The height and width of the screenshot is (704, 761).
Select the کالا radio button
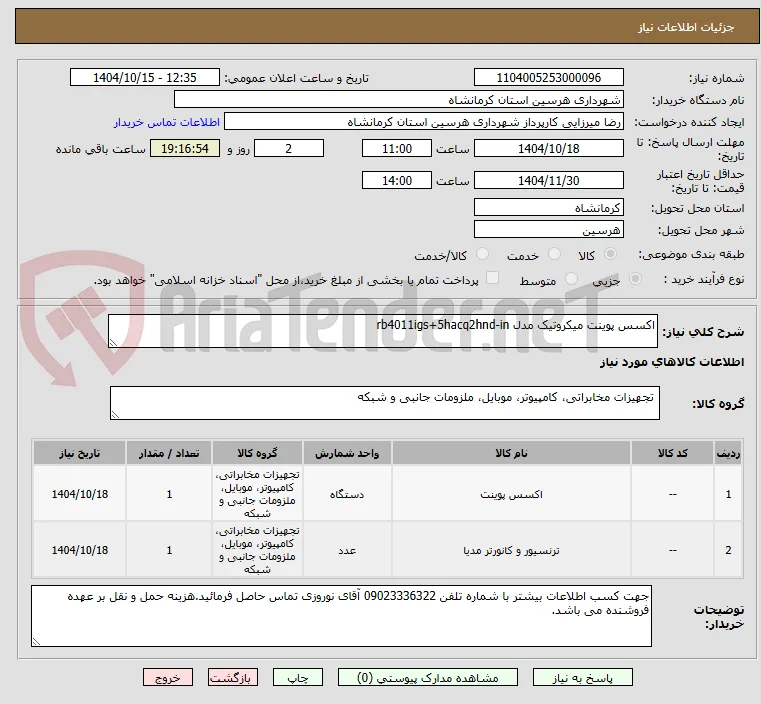(x=610, y=254)
